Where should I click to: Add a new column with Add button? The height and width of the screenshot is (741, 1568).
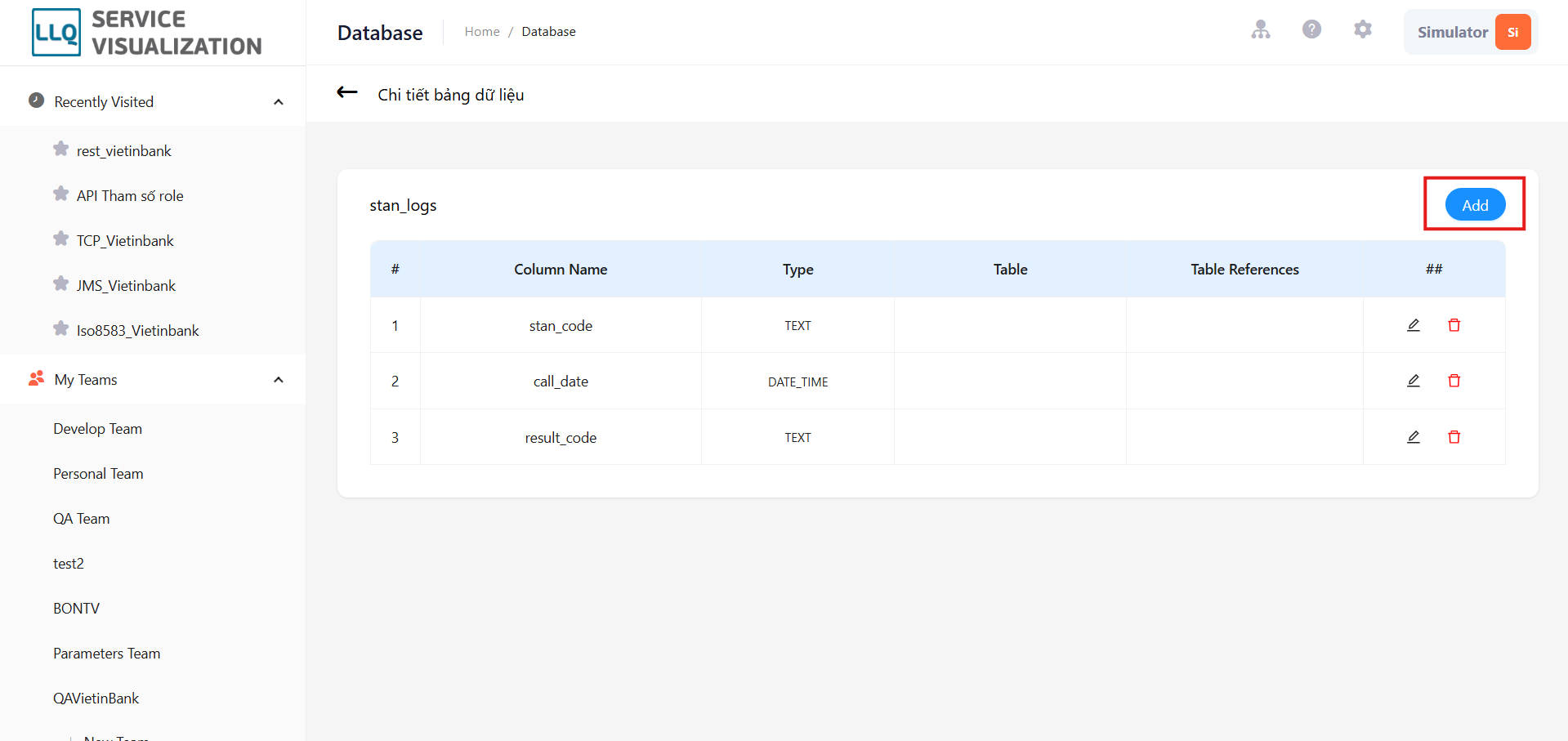coord(1475,205)
